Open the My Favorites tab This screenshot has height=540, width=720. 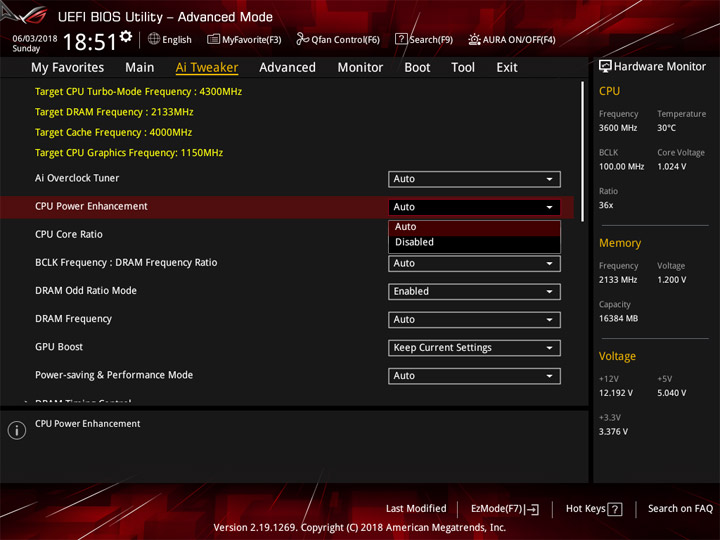click(68, 68)
